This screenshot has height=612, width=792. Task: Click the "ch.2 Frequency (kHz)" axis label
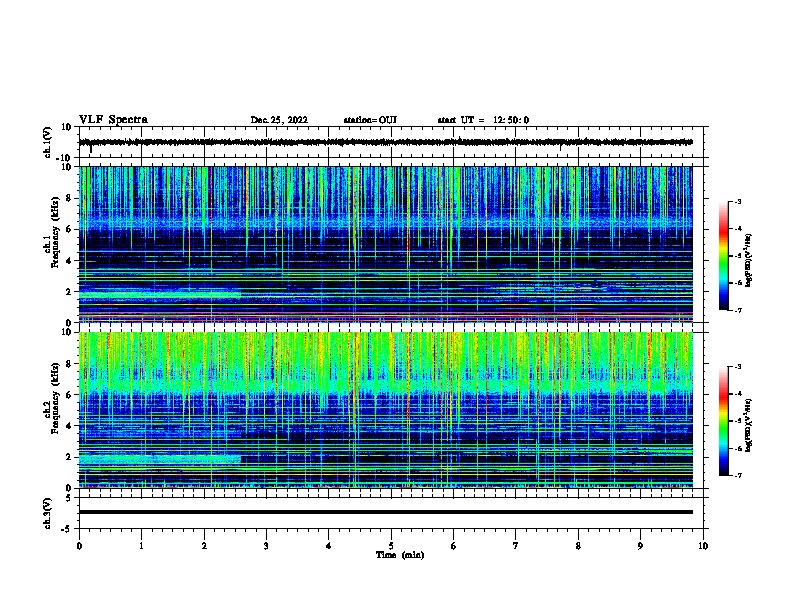(x=52, y=398)
